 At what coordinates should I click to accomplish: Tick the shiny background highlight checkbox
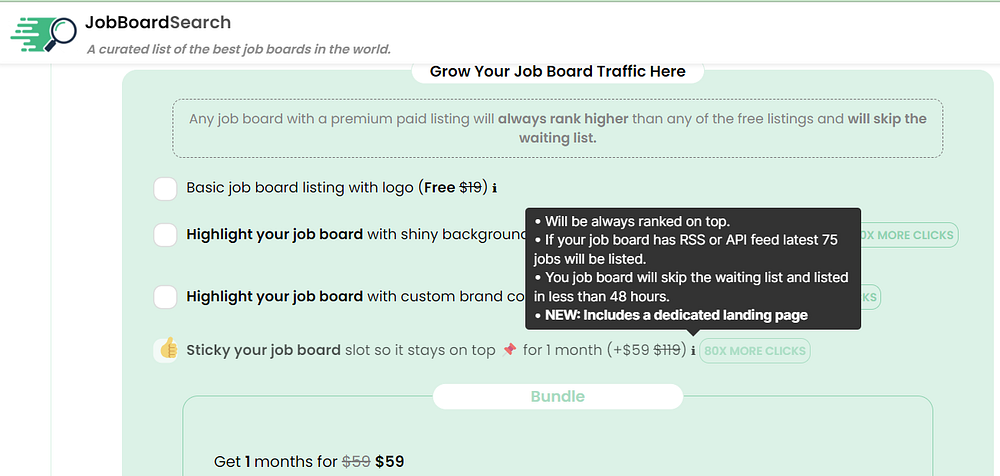(x=166, y=235)
